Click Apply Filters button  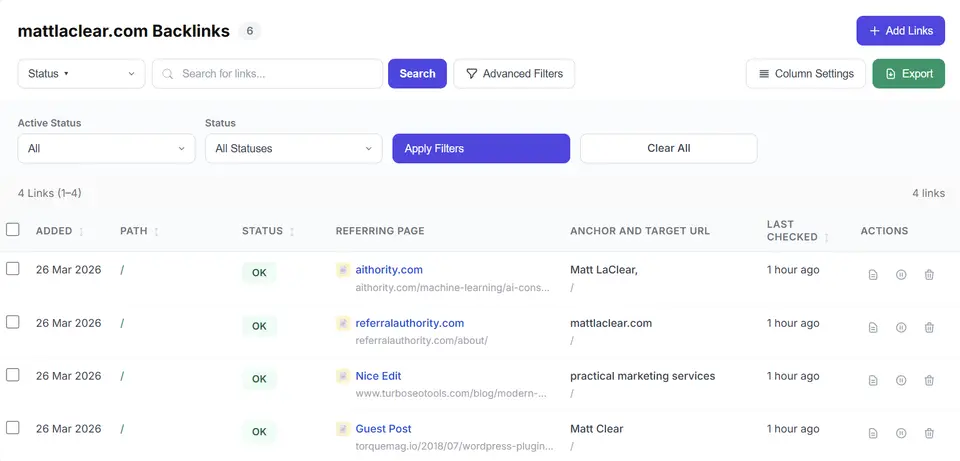[481, 149]
